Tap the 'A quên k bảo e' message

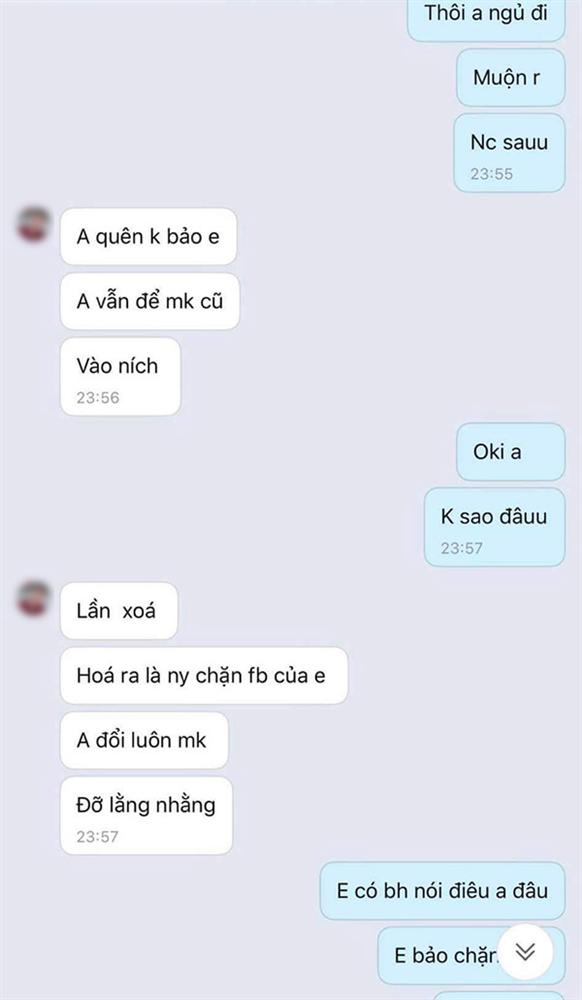149,236
